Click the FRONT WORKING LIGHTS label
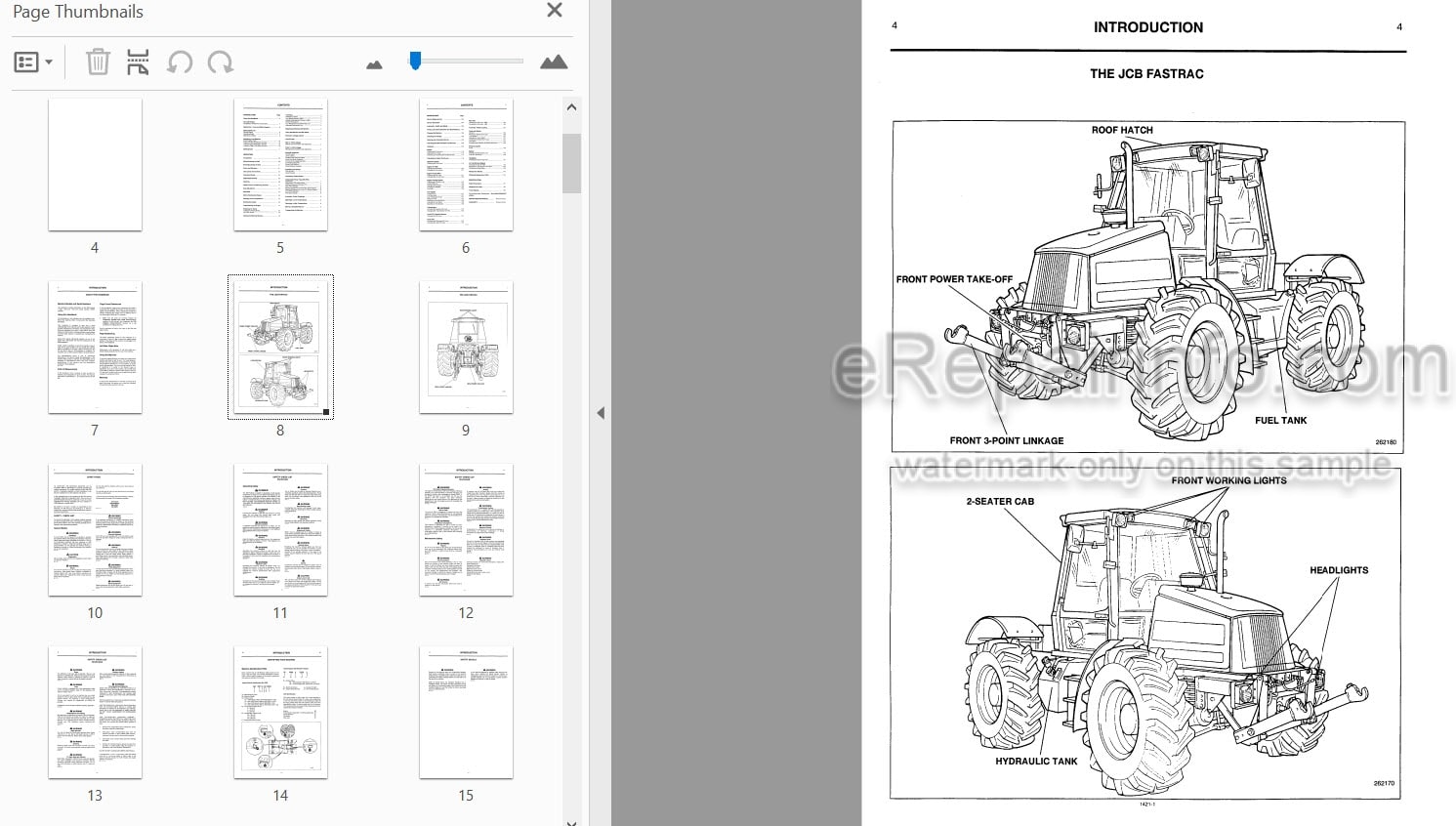 pyautogui.click(x=1228, y=480)
